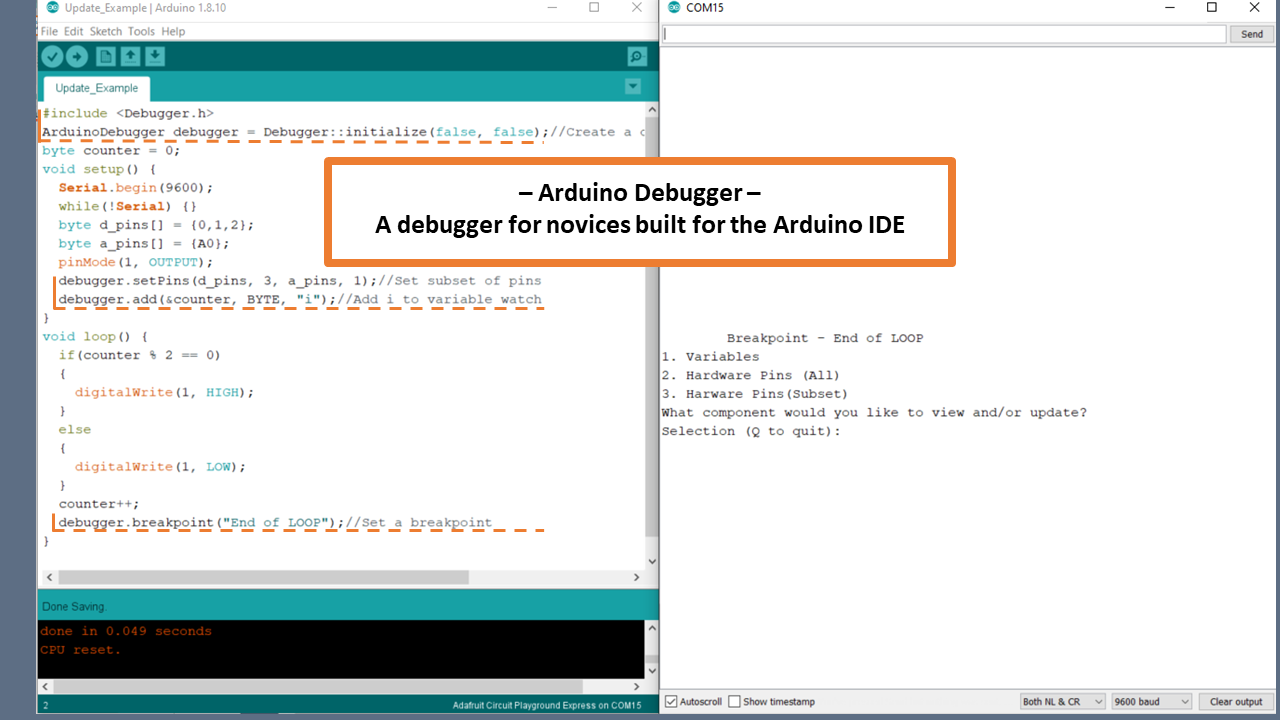Open the Edit menu

74,32
